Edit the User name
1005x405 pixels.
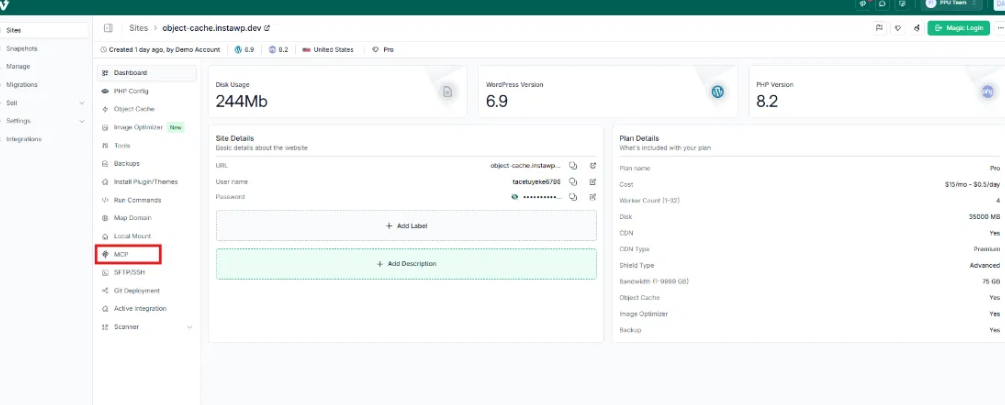pyautogui.click(x=593, y=181)
